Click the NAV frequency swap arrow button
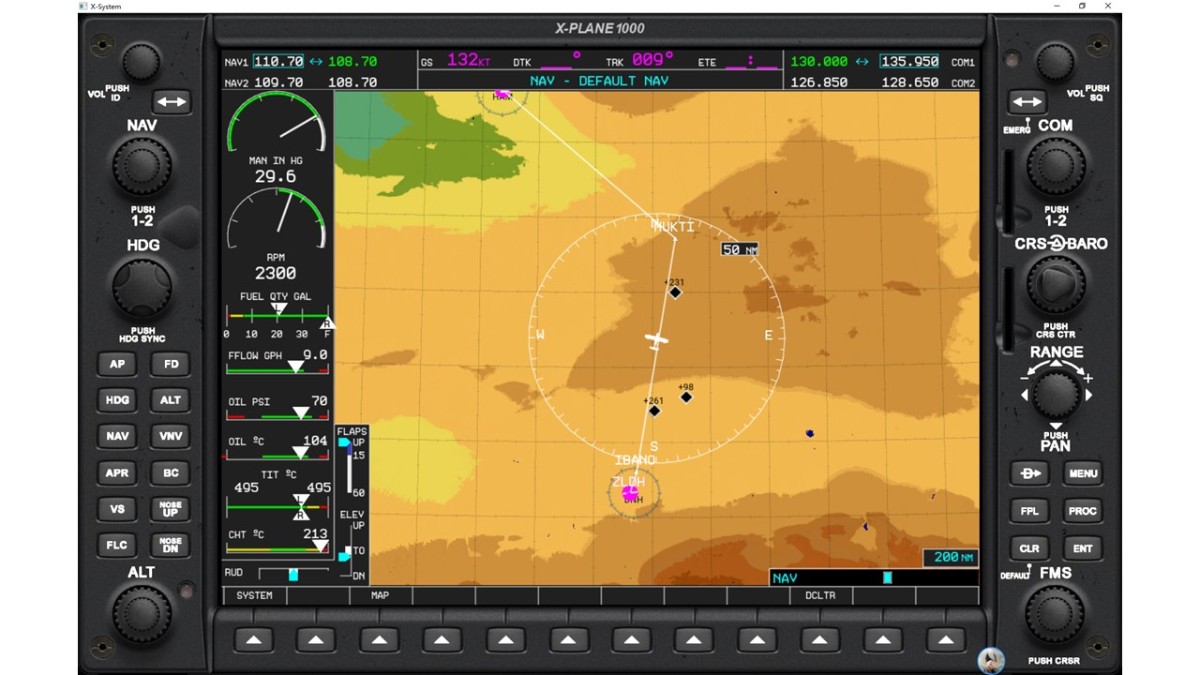The width and height of the screenshot is (1200, 675). coord(171,102)
